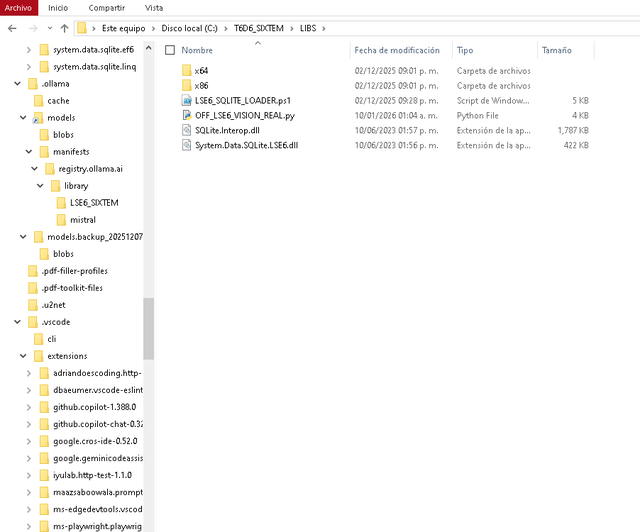Open the x64 folder icon
Image resolution: width=640 pixels, height=532 pixels.
coord(187,71)
